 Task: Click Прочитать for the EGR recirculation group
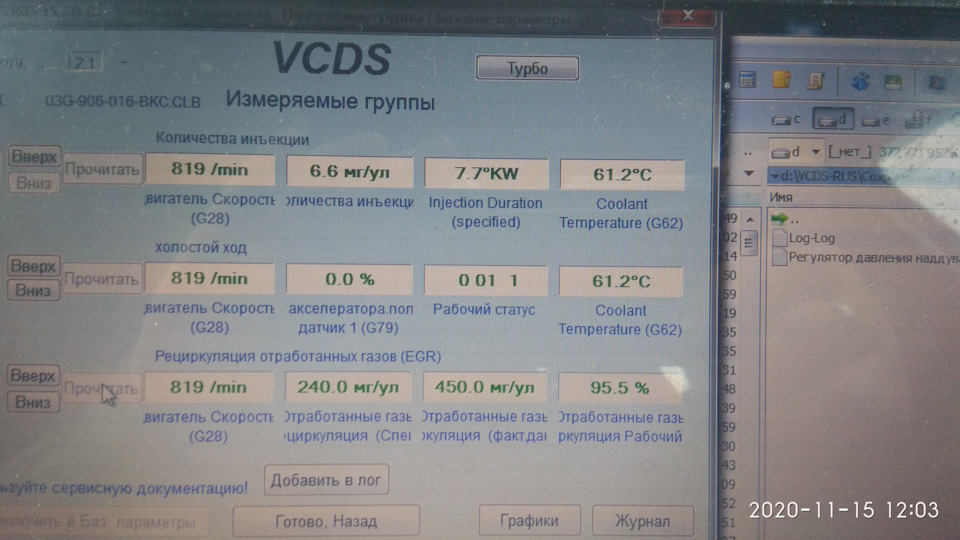click(x=102, y=388)
